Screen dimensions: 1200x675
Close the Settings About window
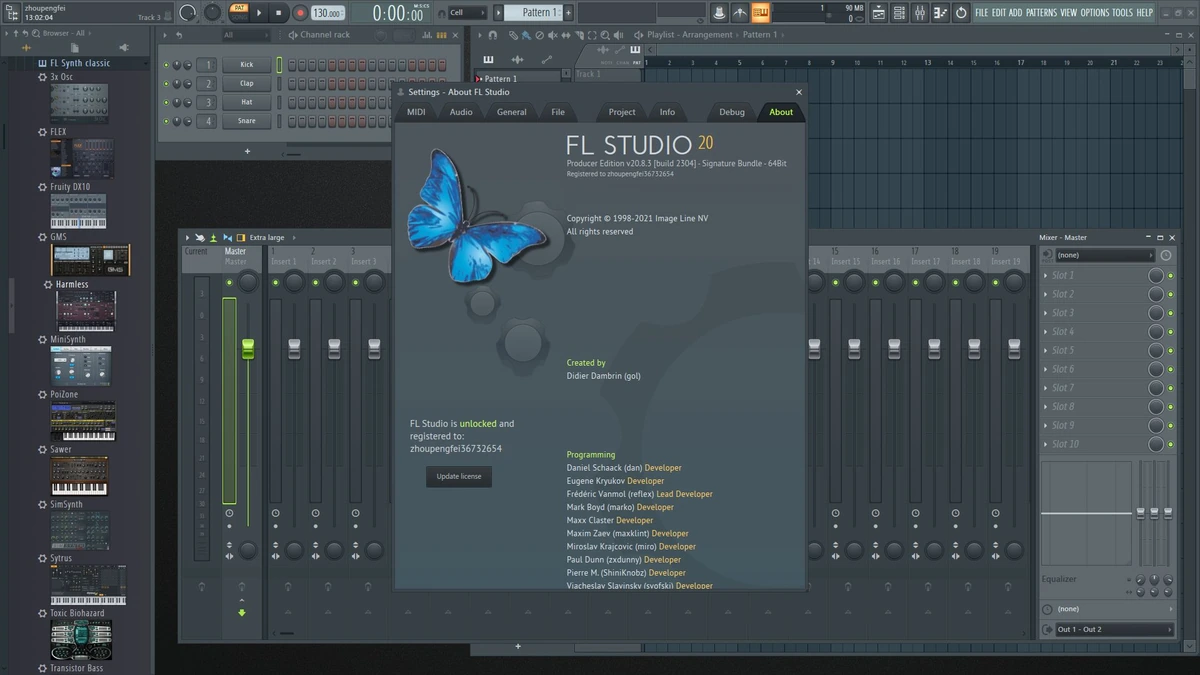coord(798,92)
